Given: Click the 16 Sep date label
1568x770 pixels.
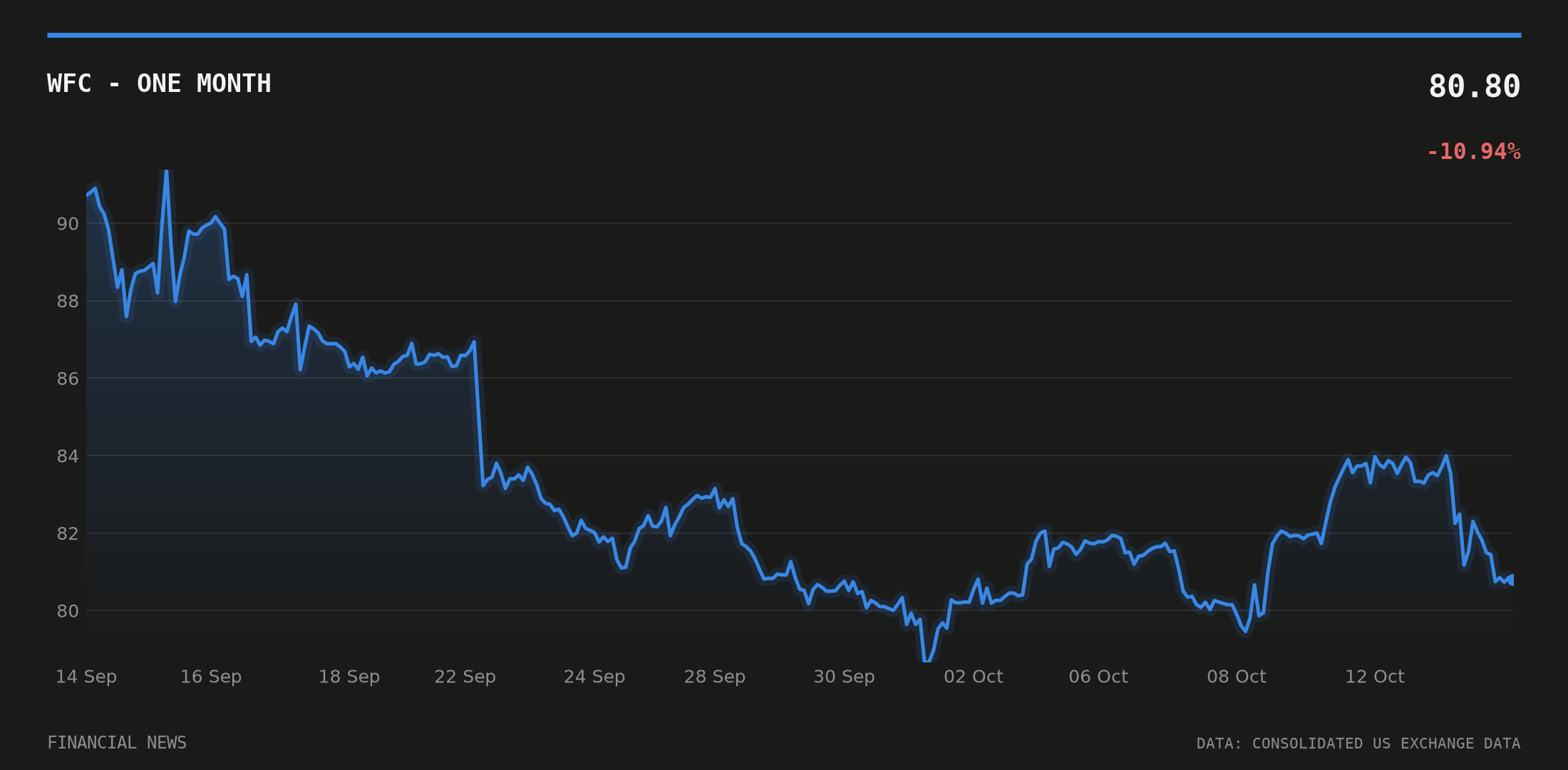Looking at the screenshot, I should (x=211, y=677).
